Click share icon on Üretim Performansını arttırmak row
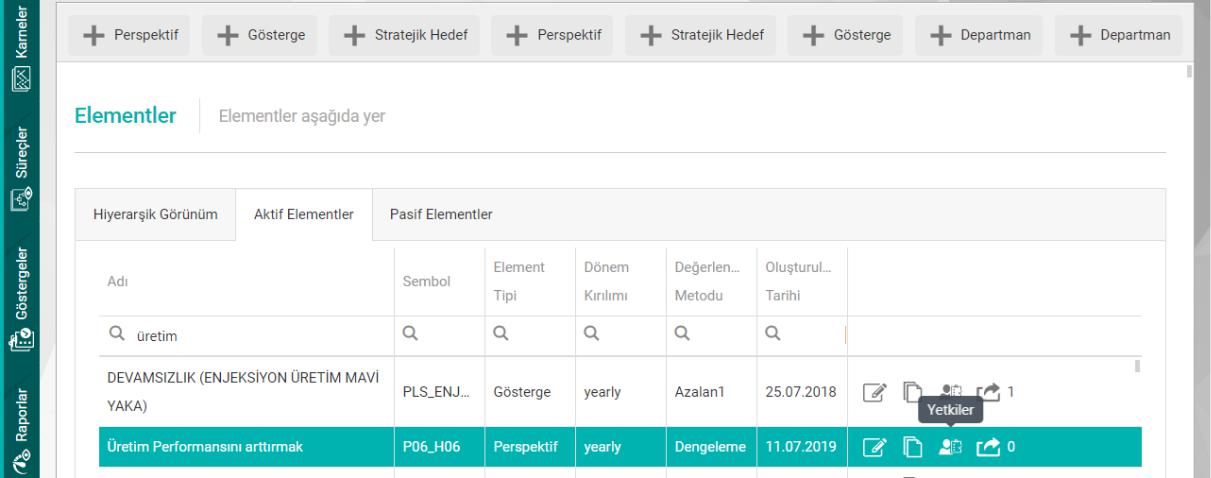 click(x=989, y=446)
